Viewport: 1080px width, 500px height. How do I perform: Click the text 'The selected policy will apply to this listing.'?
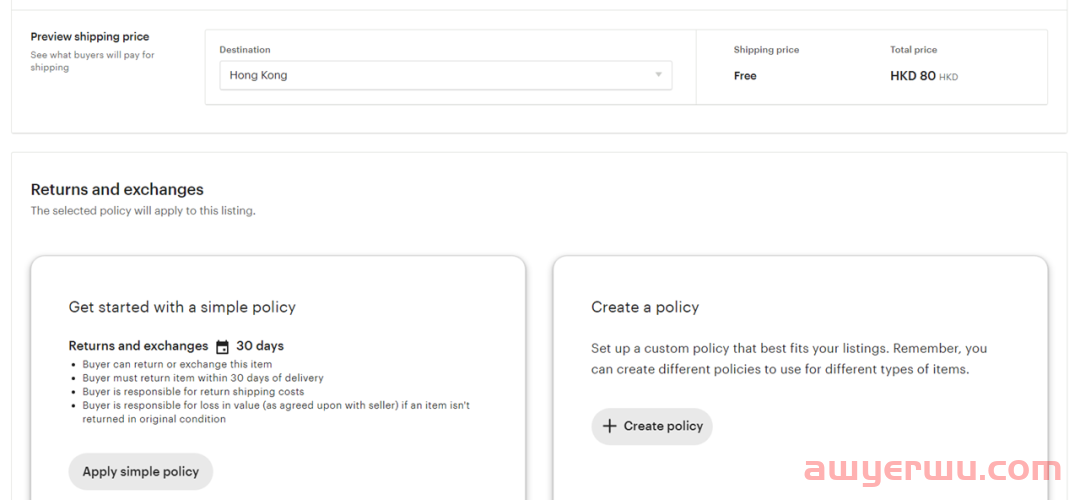tap(143, 211)
